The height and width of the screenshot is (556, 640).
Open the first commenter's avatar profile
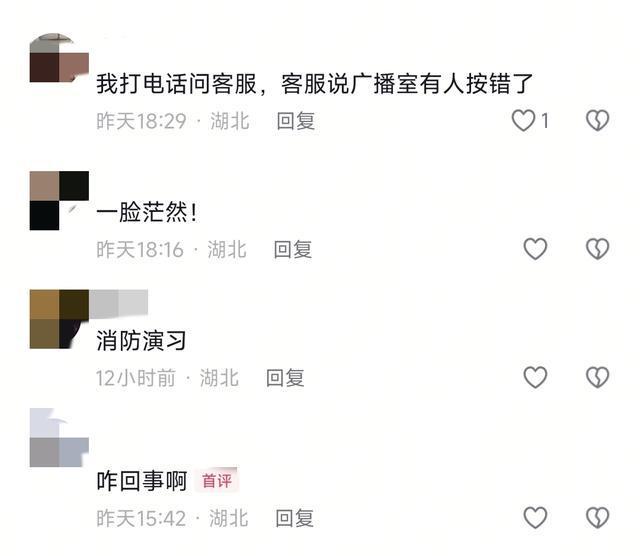pyautogui.click(x=59, y=58)
